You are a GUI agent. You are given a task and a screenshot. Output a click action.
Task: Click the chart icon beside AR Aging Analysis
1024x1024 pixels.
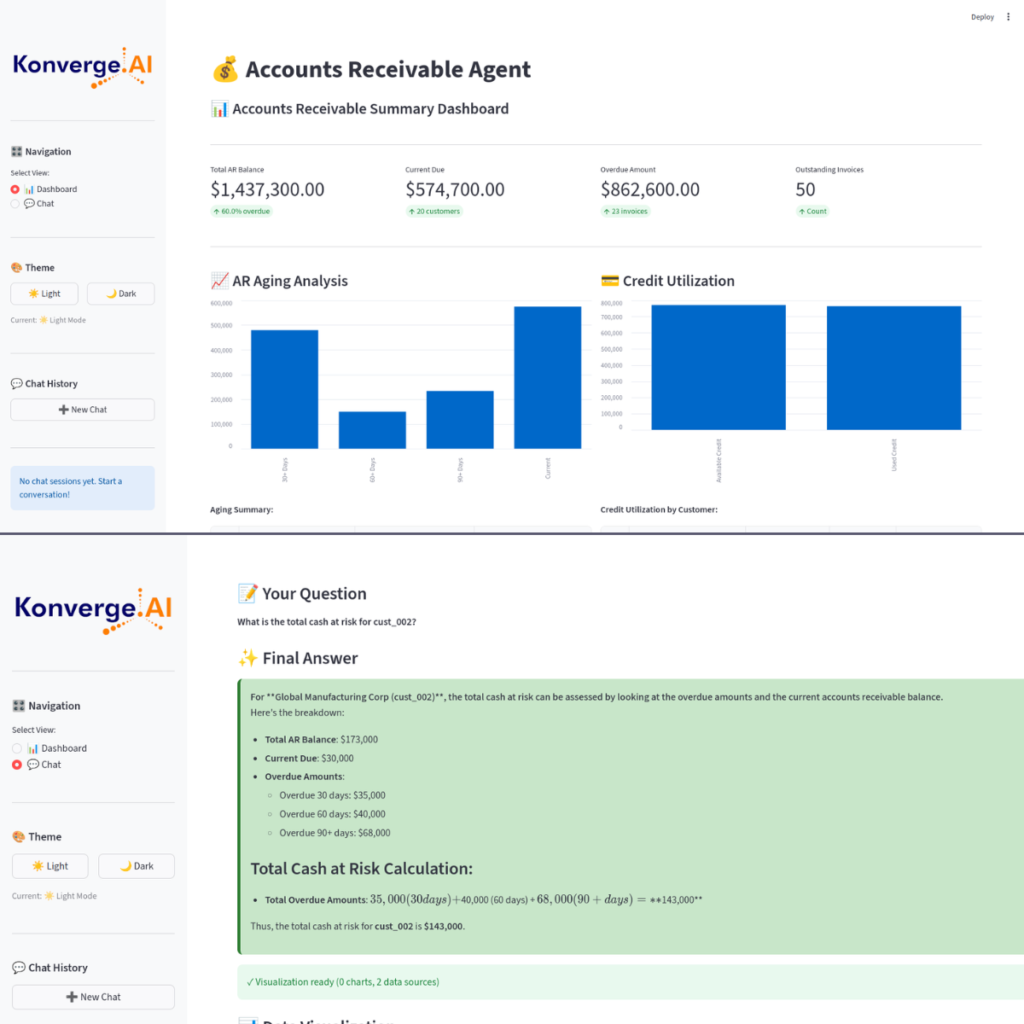click(219, 281)
